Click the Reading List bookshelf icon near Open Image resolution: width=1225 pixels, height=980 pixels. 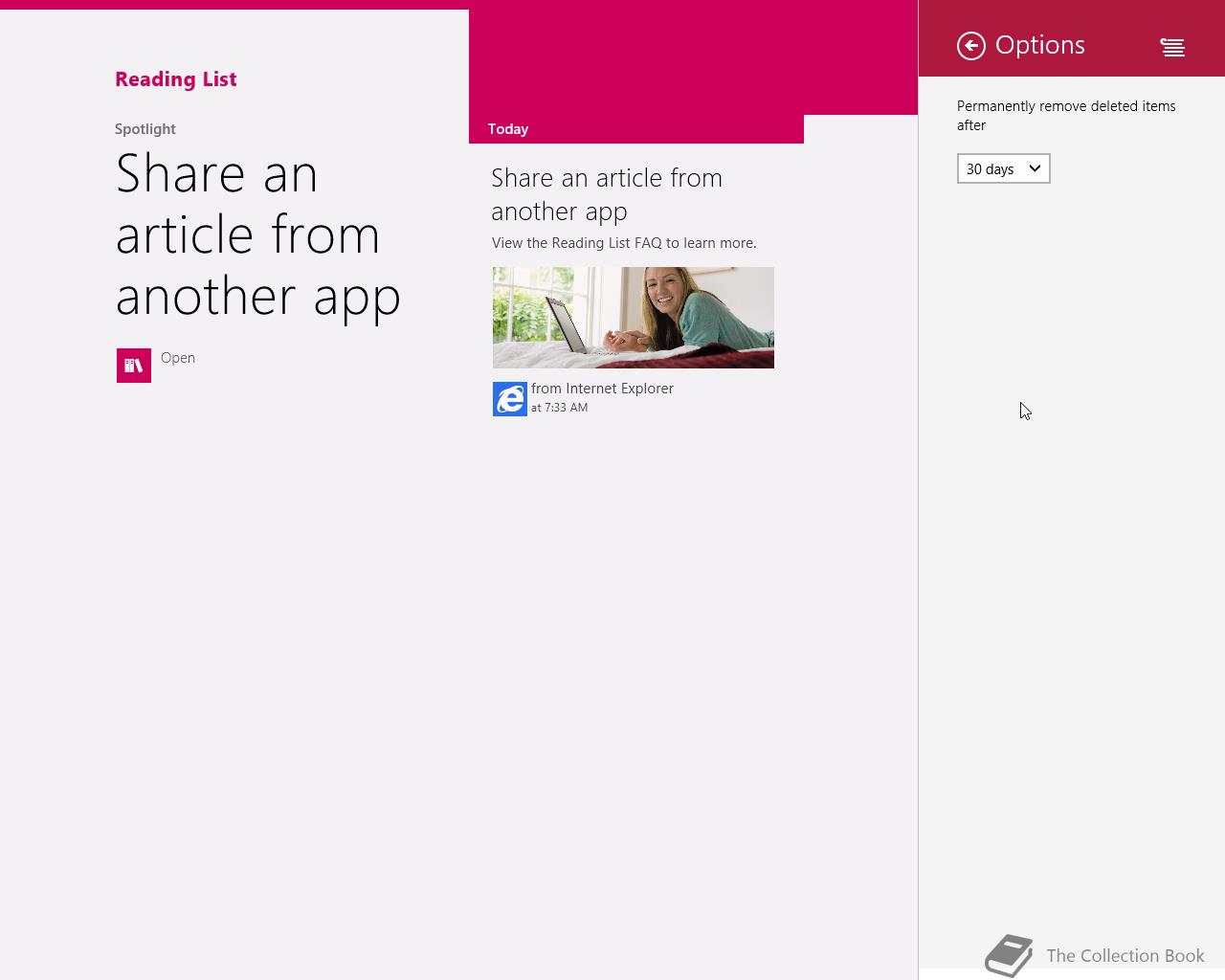(x=134, y=366)
